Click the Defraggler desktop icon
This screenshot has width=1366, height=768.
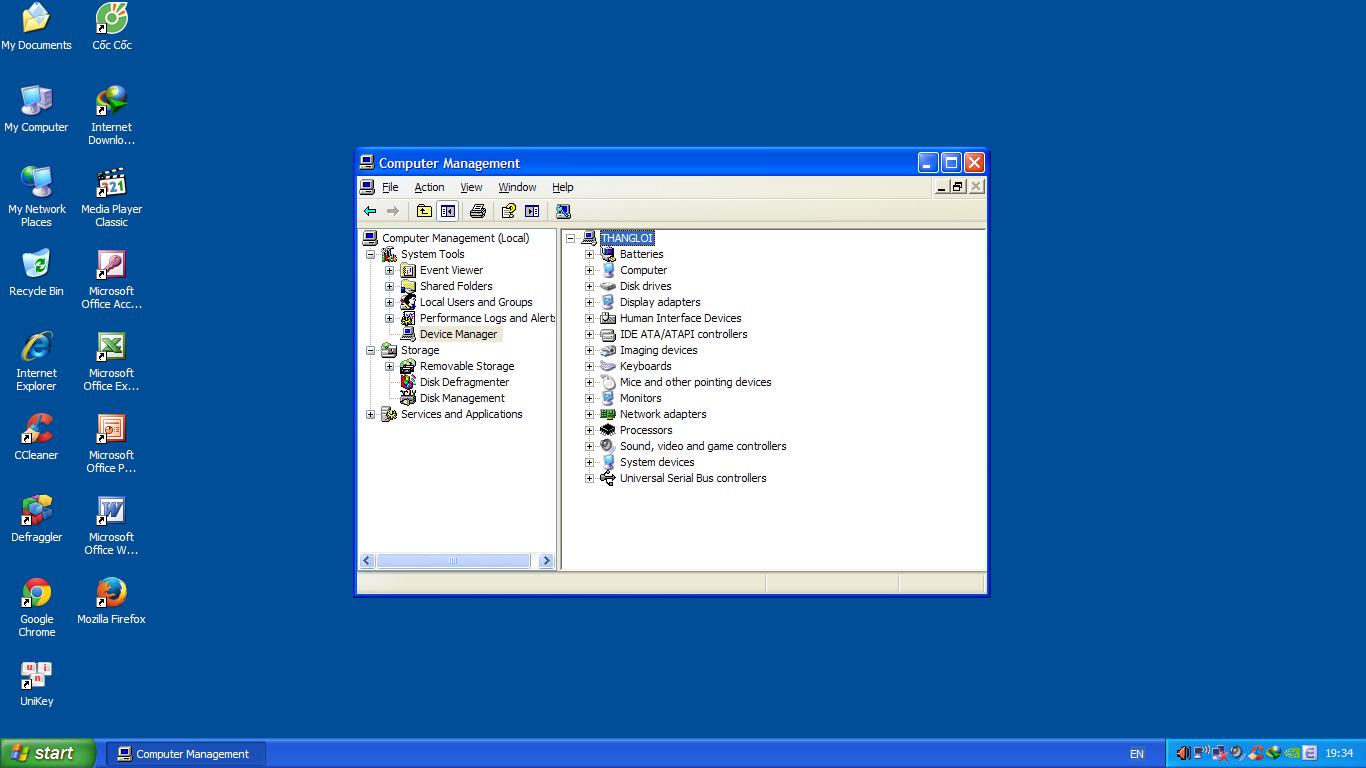tap(37, 520)
